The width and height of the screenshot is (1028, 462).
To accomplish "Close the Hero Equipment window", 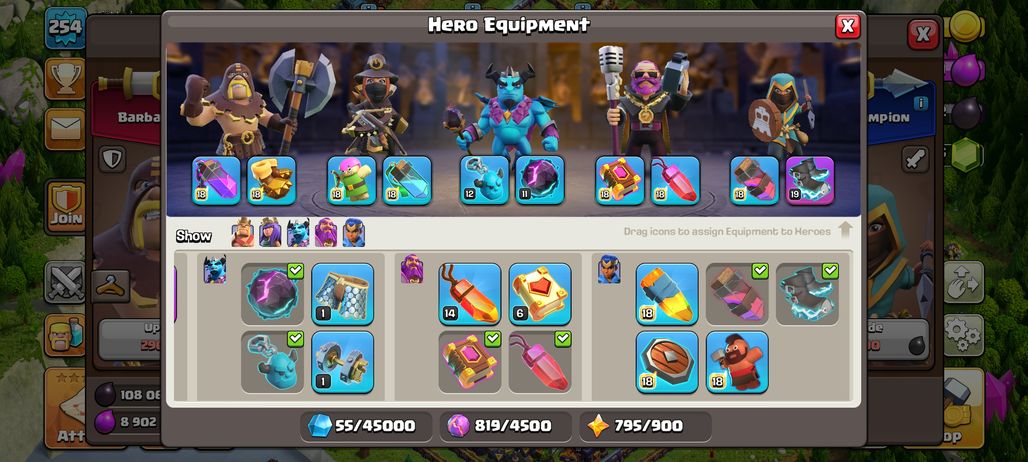I will (847, 26).
